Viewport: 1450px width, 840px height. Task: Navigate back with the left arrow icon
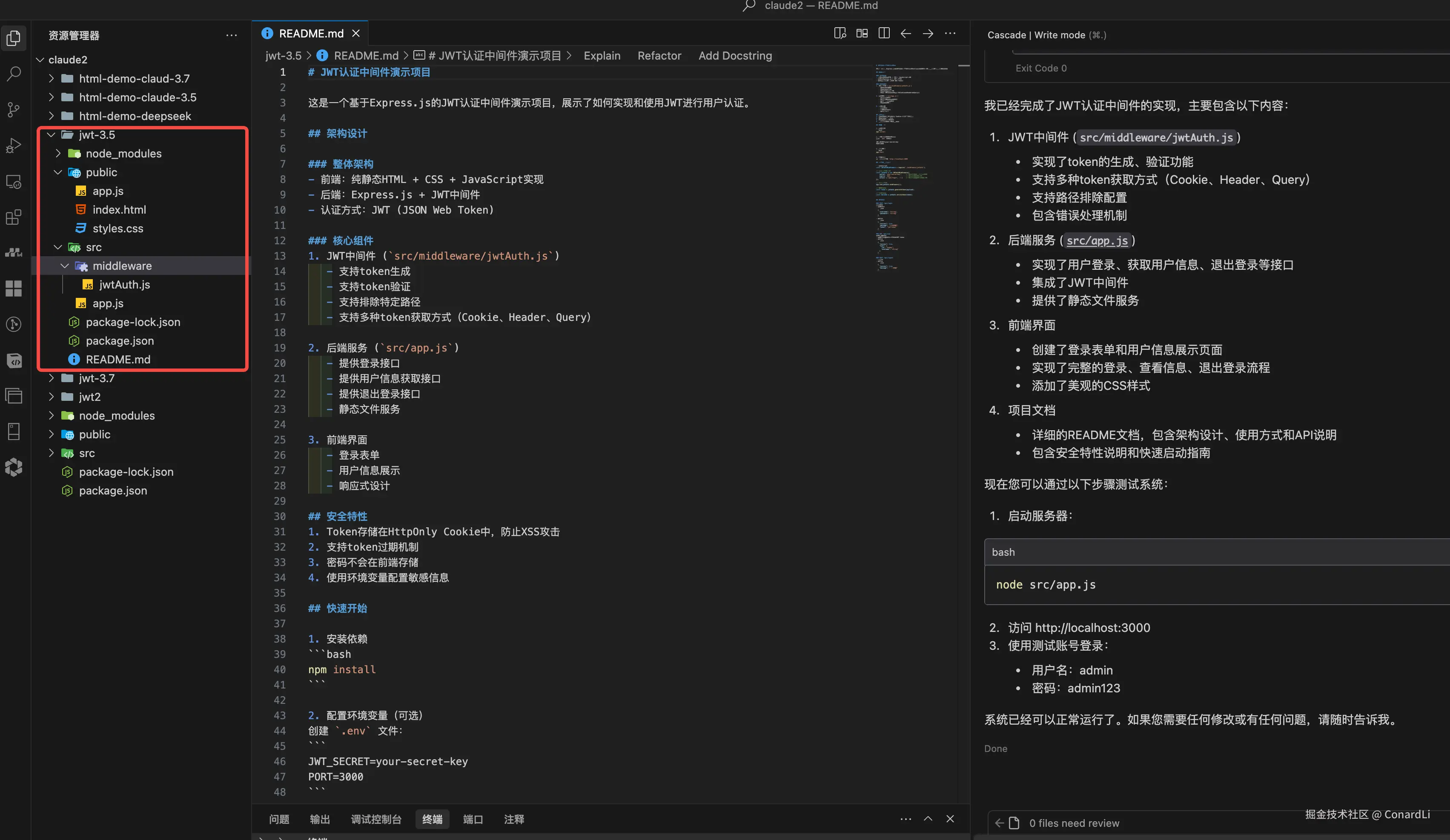click(x=906, y=33)
